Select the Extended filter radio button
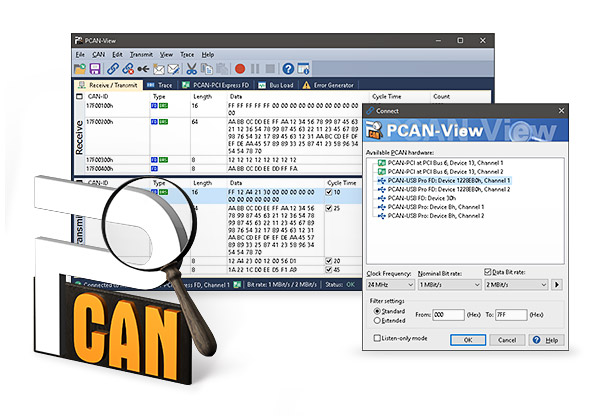Screen dimensions: 600x418 (375, 320)
